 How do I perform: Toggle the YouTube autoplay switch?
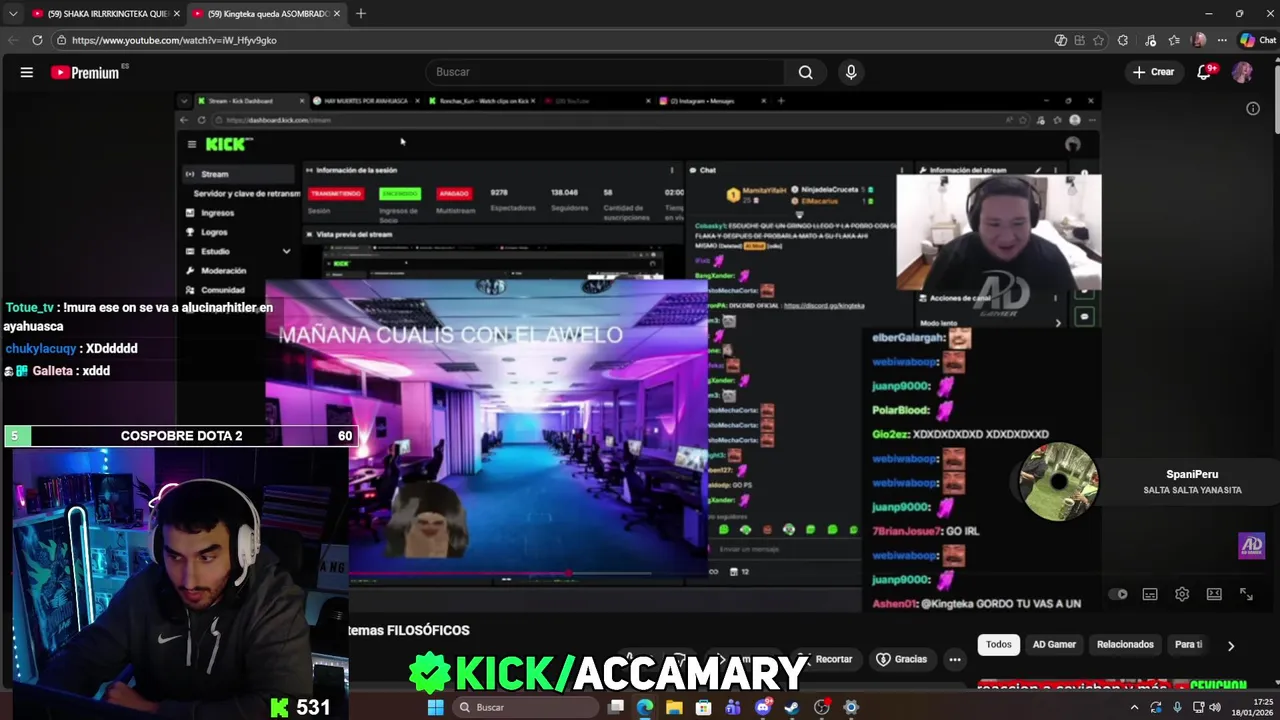click(x=1119, y=594)
